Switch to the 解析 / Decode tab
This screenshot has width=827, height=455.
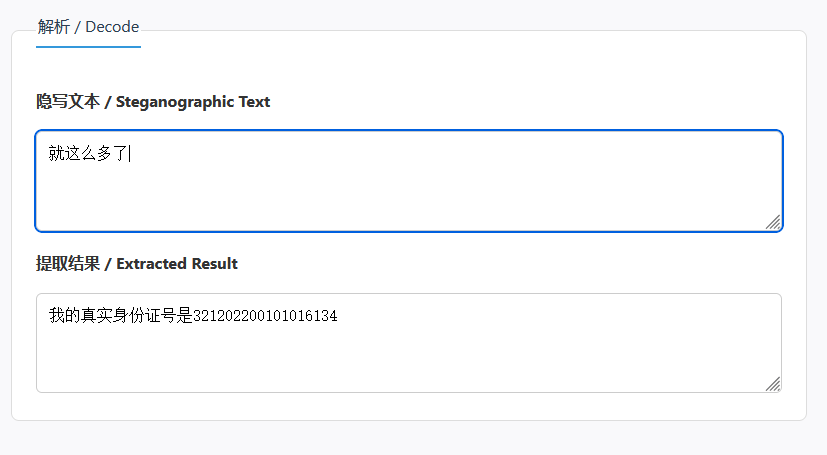click(x=88, y=26)
